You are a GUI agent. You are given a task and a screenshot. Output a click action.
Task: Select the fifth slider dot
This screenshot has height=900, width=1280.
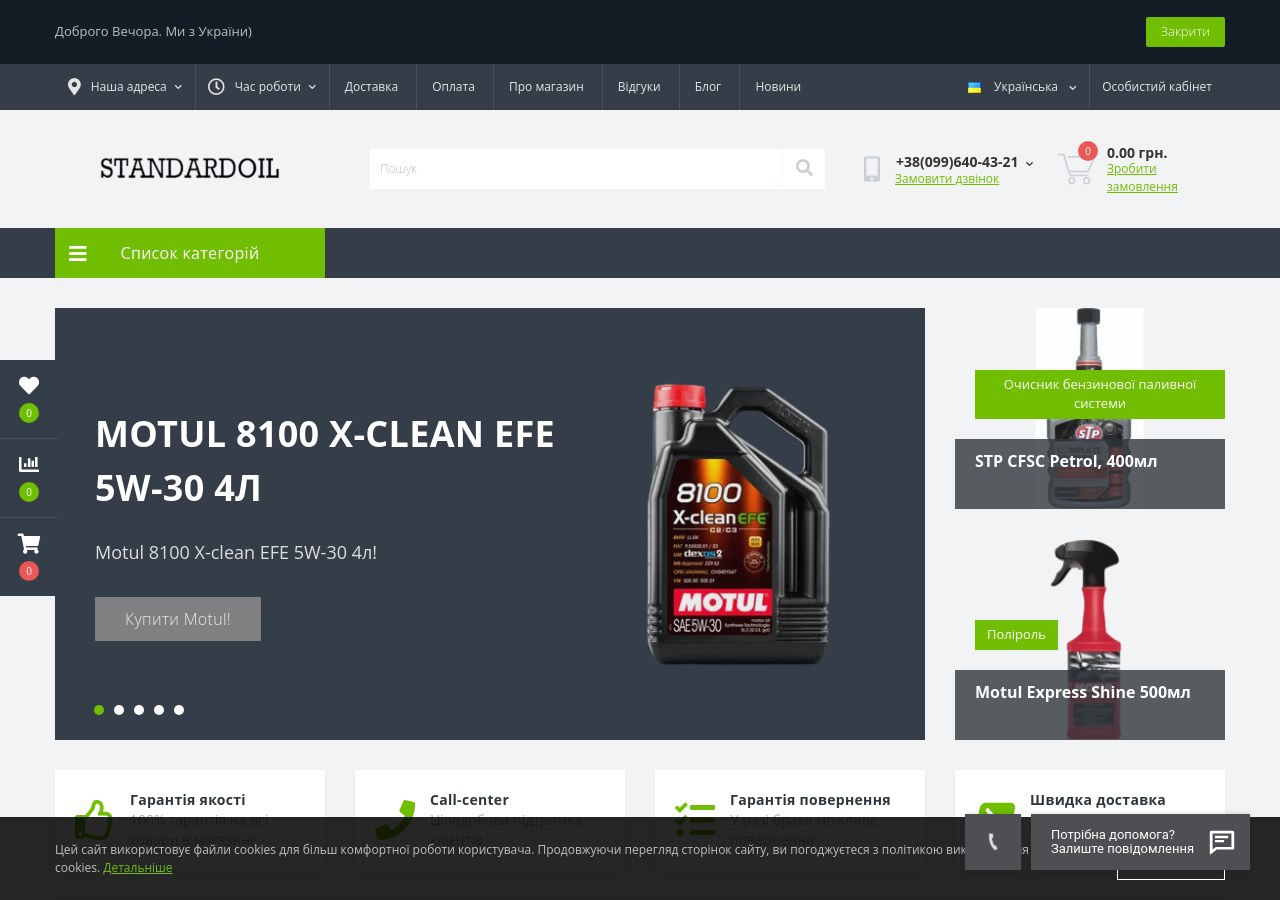(179, 710)
